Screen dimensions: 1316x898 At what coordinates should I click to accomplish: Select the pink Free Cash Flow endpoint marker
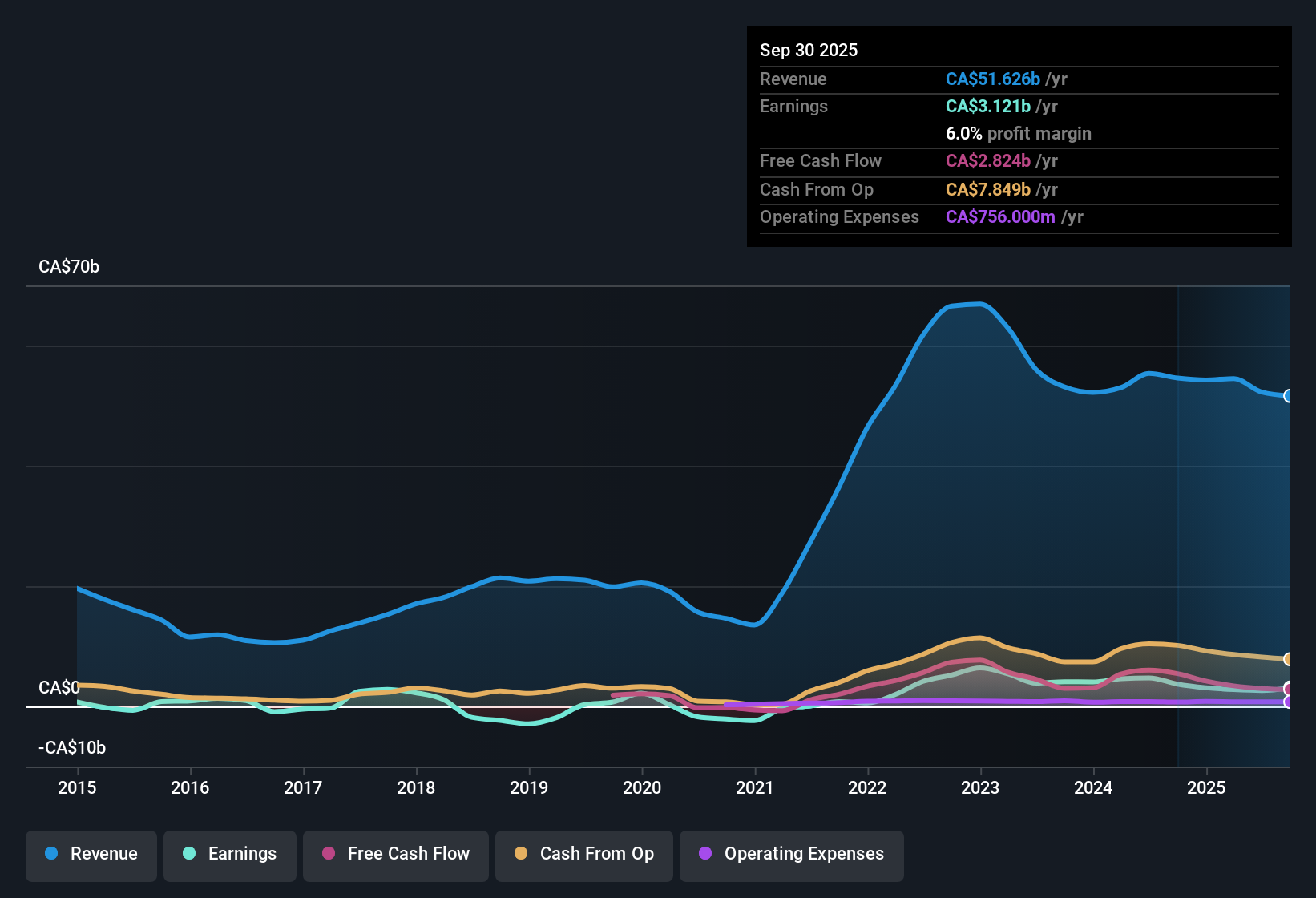coord(1288,689)
